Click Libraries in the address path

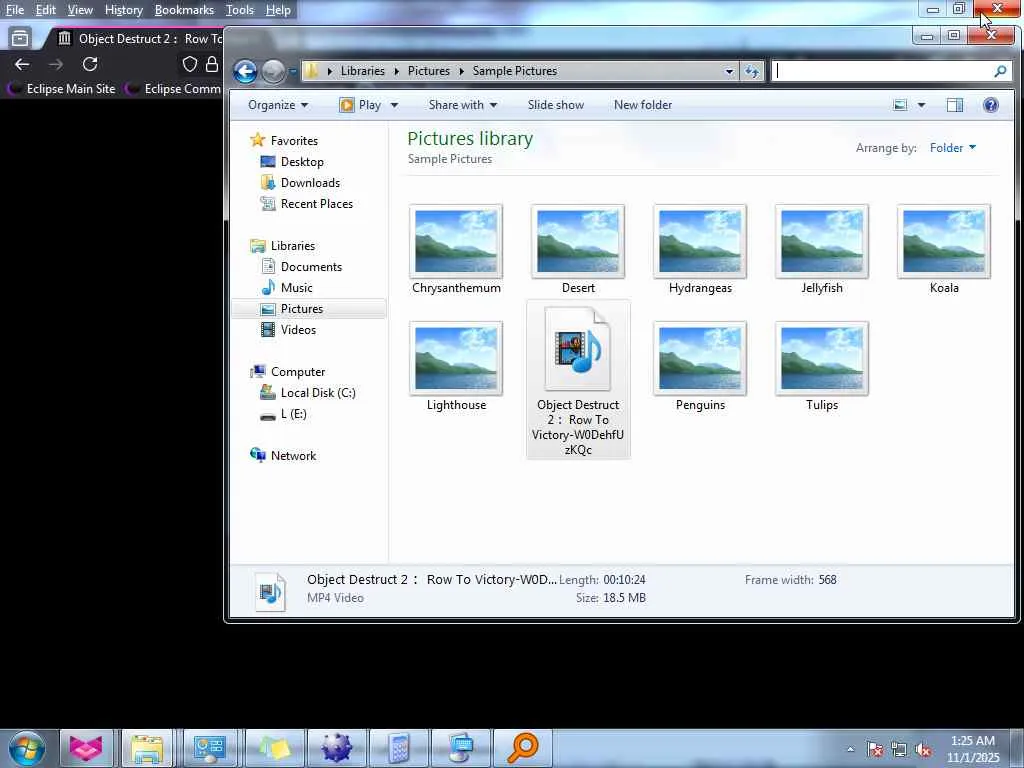pyautogui.click(x=362, y=71)
